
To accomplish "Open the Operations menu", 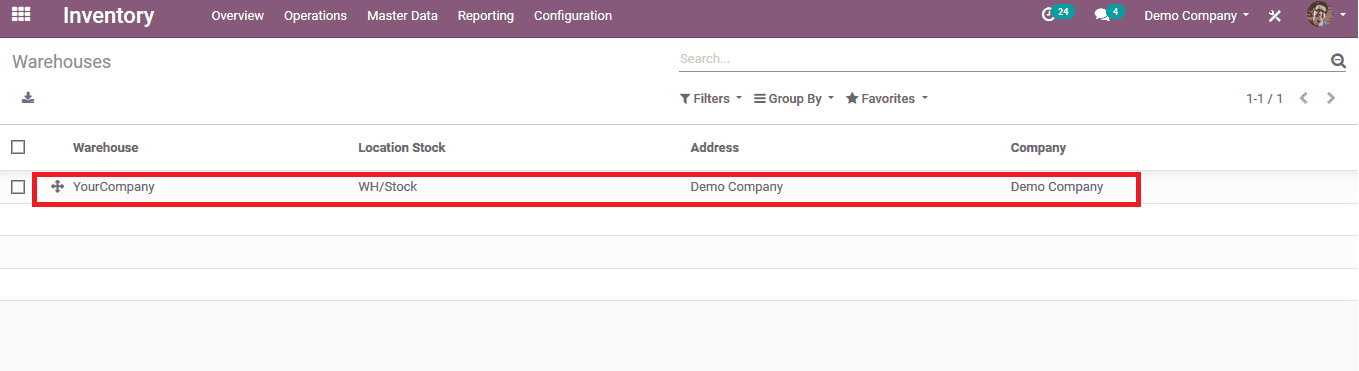I will tap(315, 16).
